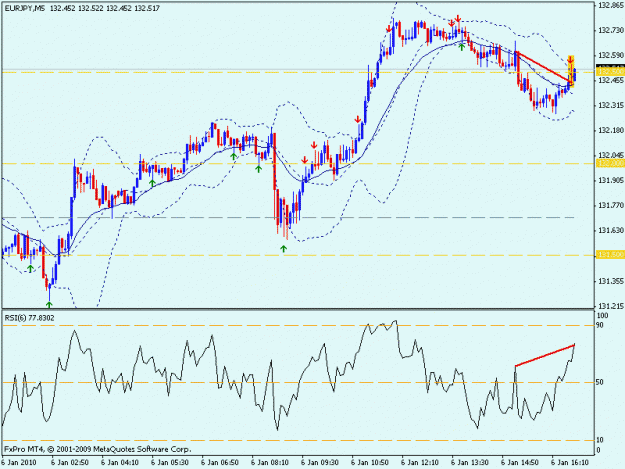The image size is (625, 469).
Task: Click the 132.865 price axis label
Action: pyautogui.click(x=610, y=5)
